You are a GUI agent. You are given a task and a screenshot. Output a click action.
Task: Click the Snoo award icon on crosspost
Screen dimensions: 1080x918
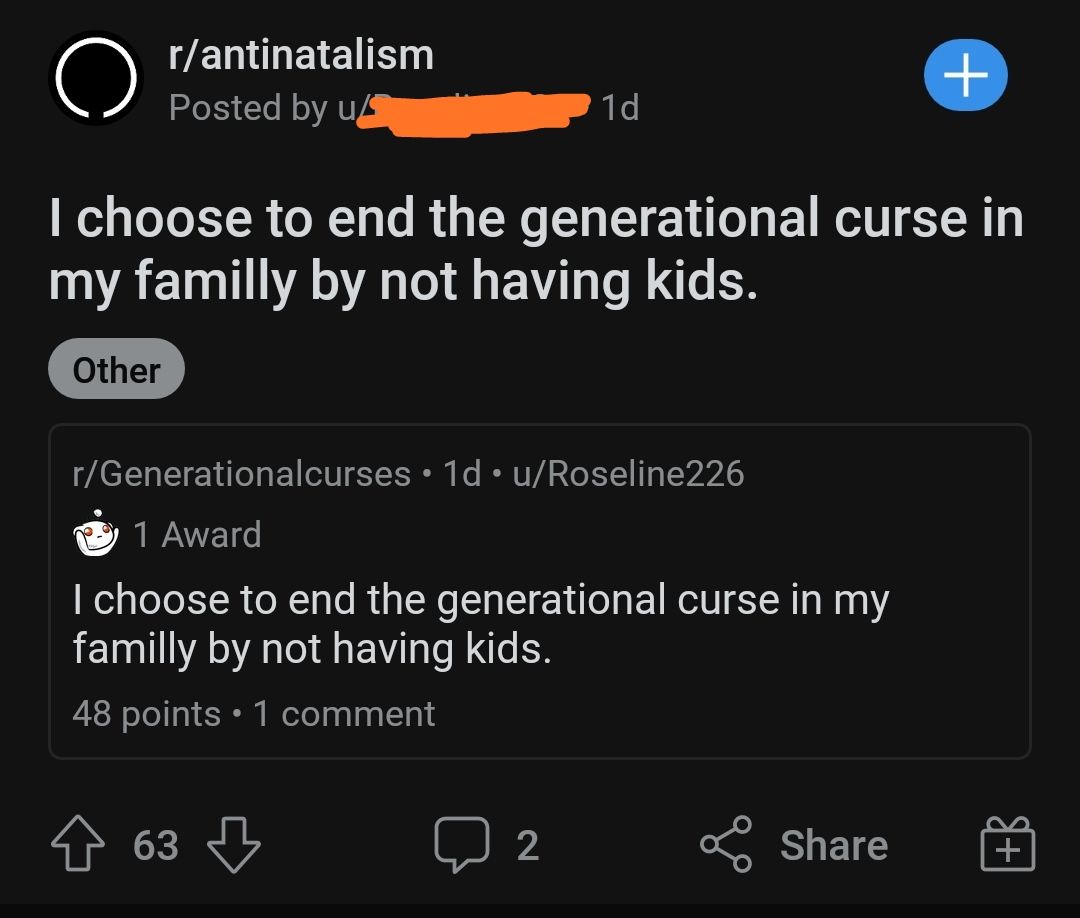coord(93,533)
